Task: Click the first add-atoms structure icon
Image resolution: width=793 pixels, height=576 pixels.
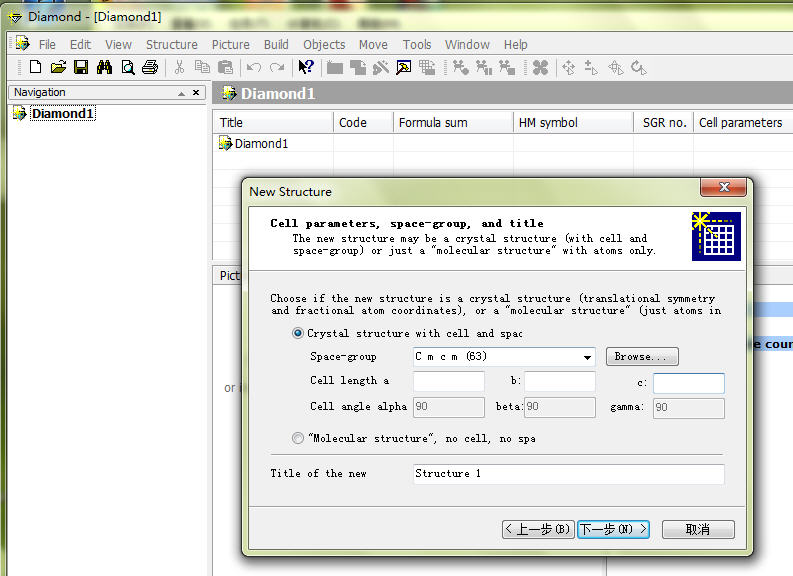Action: click(460, 67)
